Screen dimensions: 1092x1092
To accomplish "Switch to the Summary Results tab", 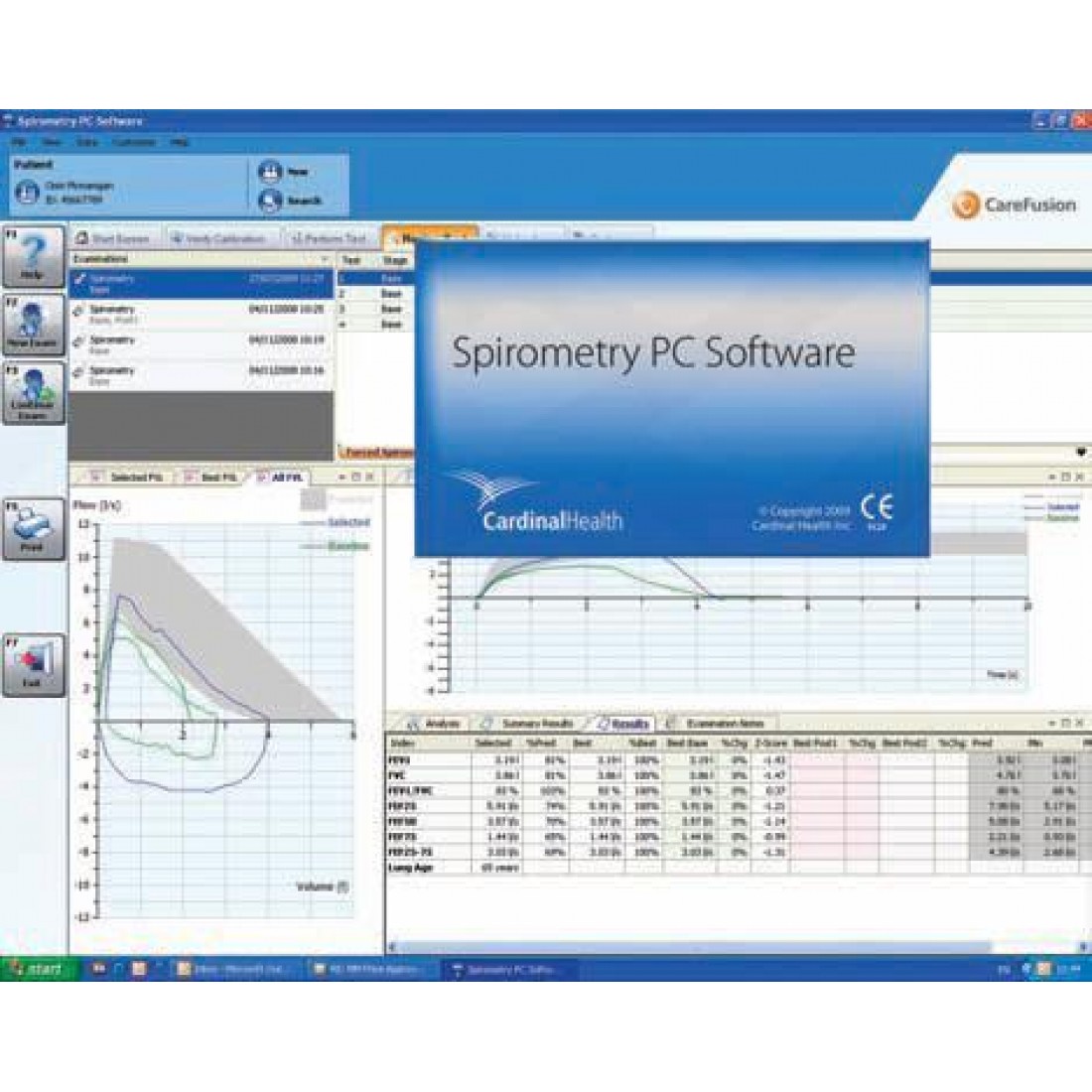I will [x=536, y=724].
